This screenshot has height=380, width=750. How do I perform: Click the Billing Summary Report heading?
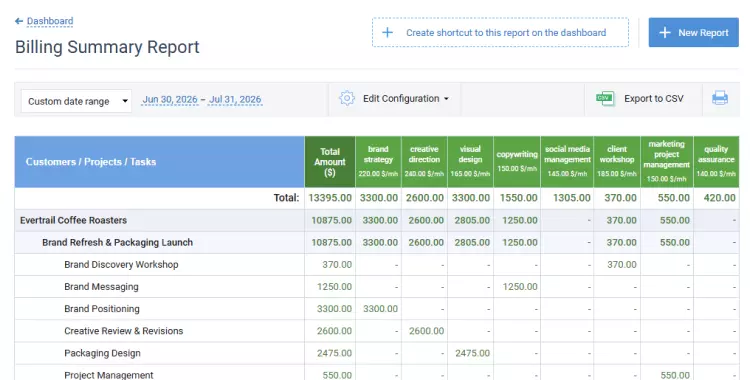(107, 47)
